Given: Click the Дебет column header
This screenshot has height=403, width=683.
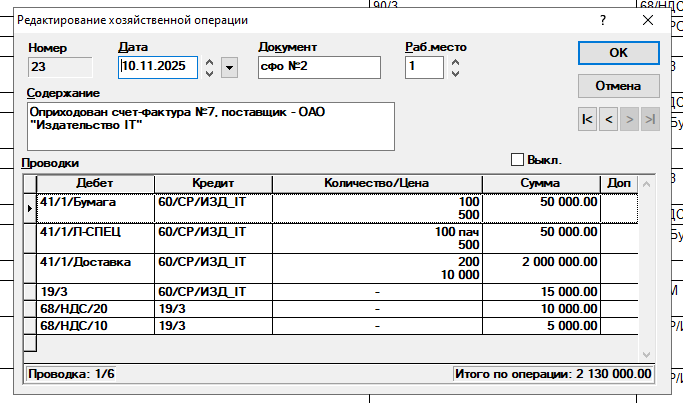Looking at the screenshot, I should point(95,183).
